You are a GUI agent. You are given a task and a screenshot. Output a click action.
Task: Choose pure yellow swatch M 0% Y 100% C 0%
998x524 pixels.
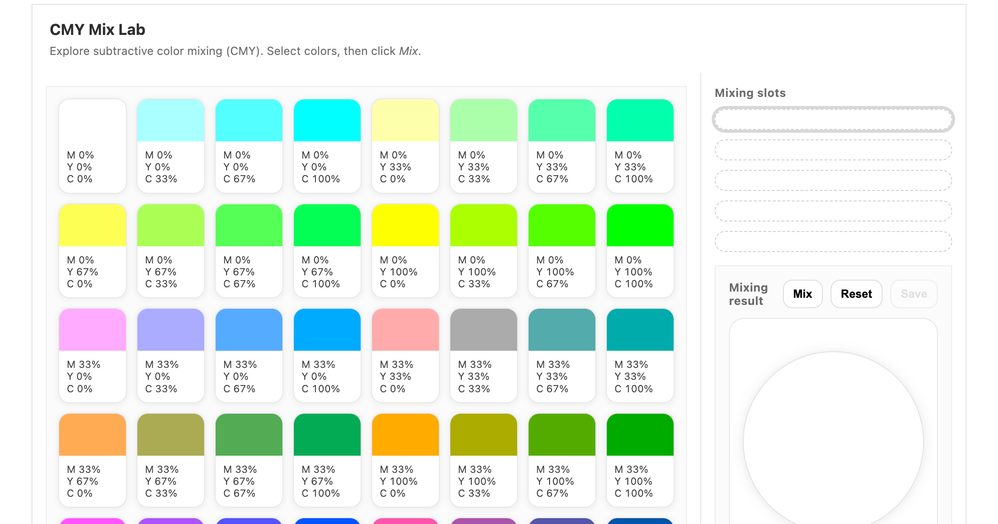(x=405, y=250)
